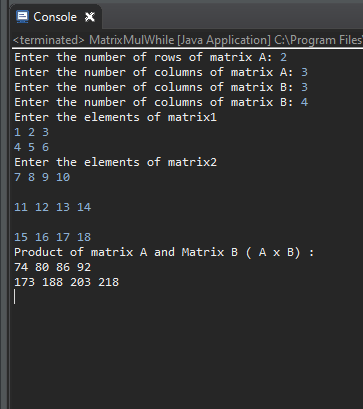Click the input row 7 8 9 10
The image size is (363, 409).
pyautogui.click(x=42, y=177)
